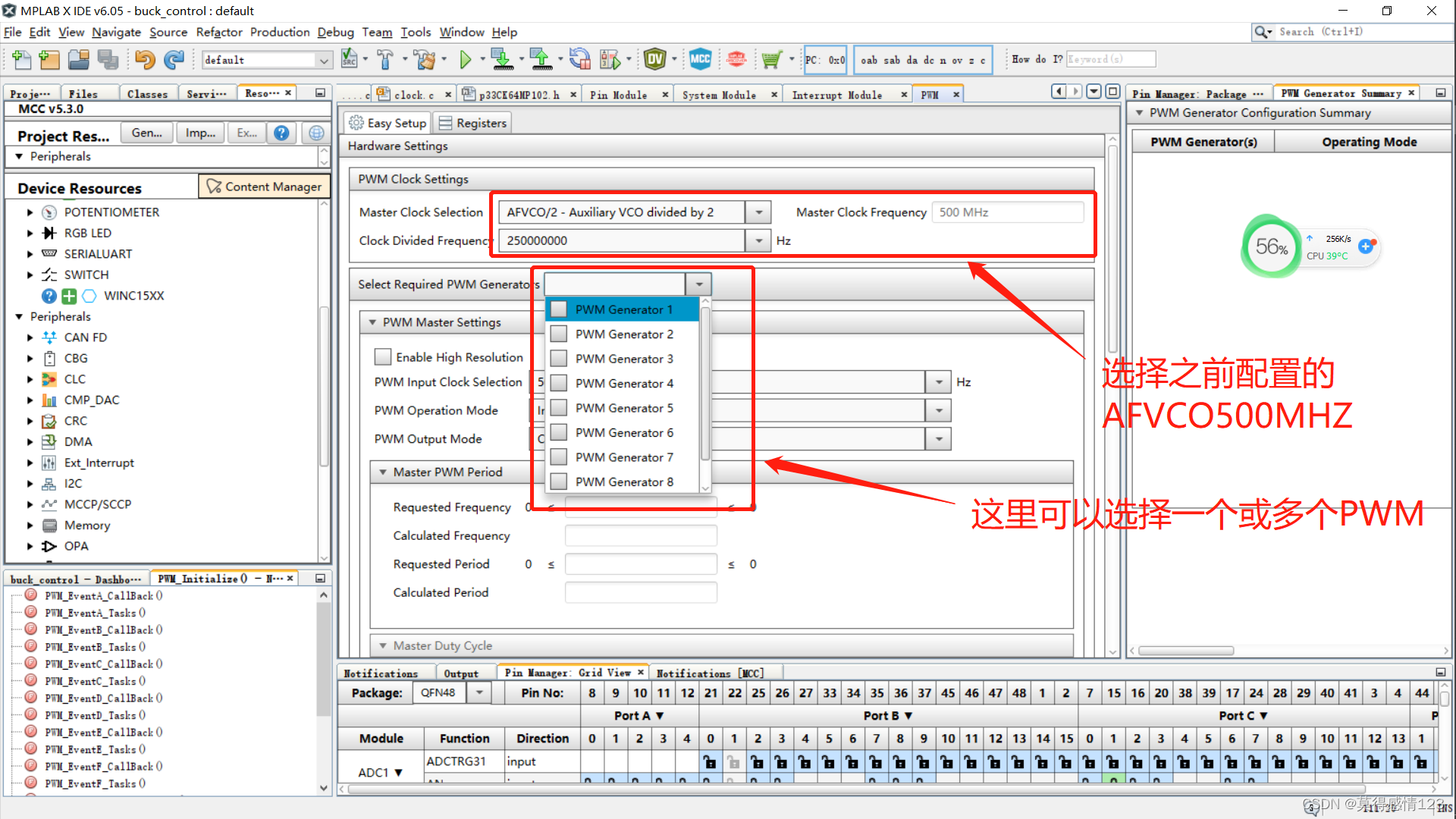Enable the Enable High Resolution checkbox
Image resolution: width=1456 pixels, height=819 pixels.
click(x=383, y=356)
